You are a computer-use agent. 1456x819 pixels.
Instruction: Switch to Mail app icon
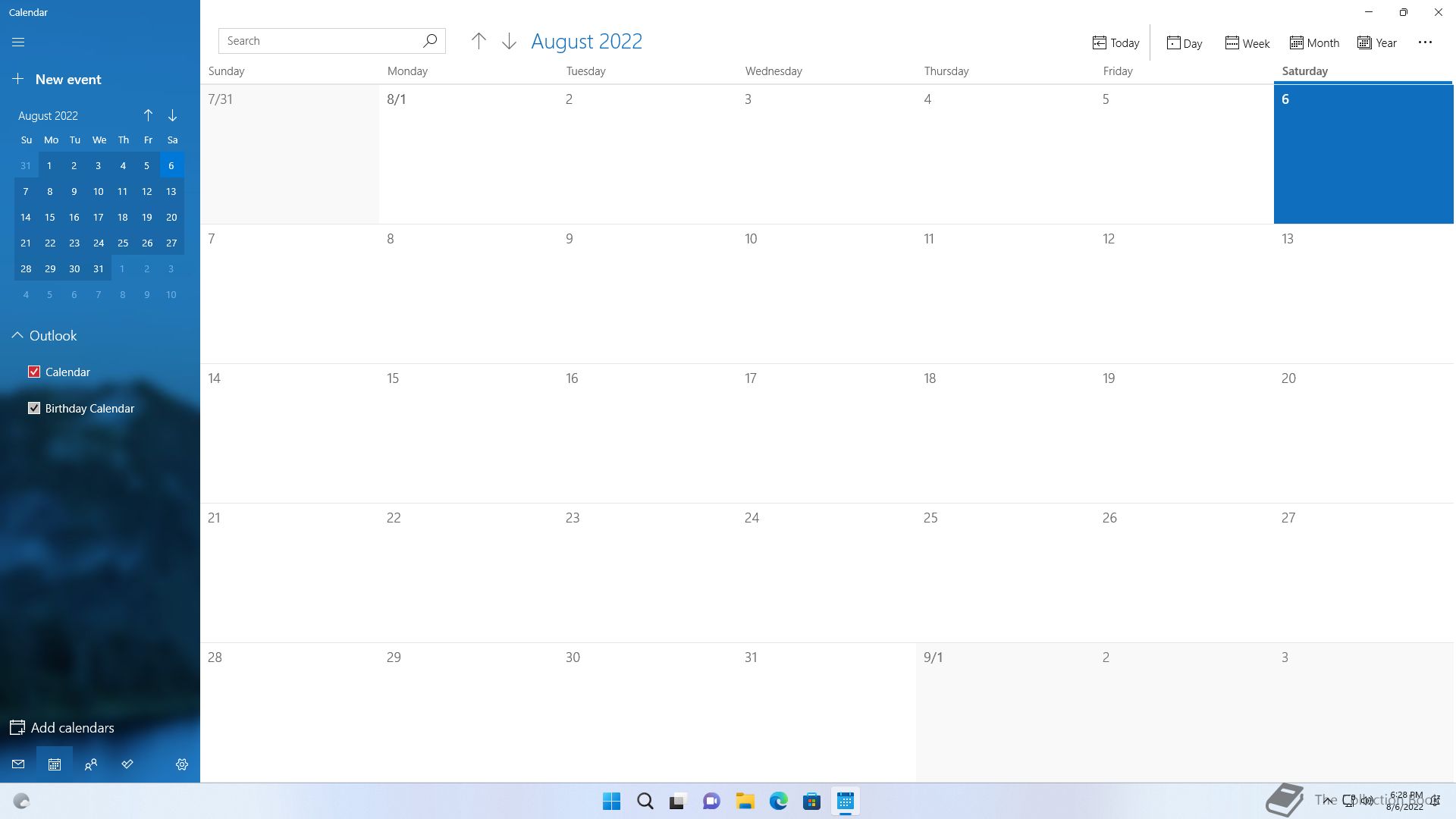click(18, 764)
